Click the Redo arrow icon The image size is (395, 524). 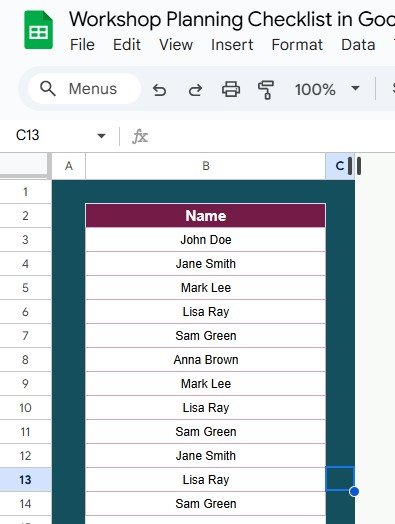click(x=195, y=90)
